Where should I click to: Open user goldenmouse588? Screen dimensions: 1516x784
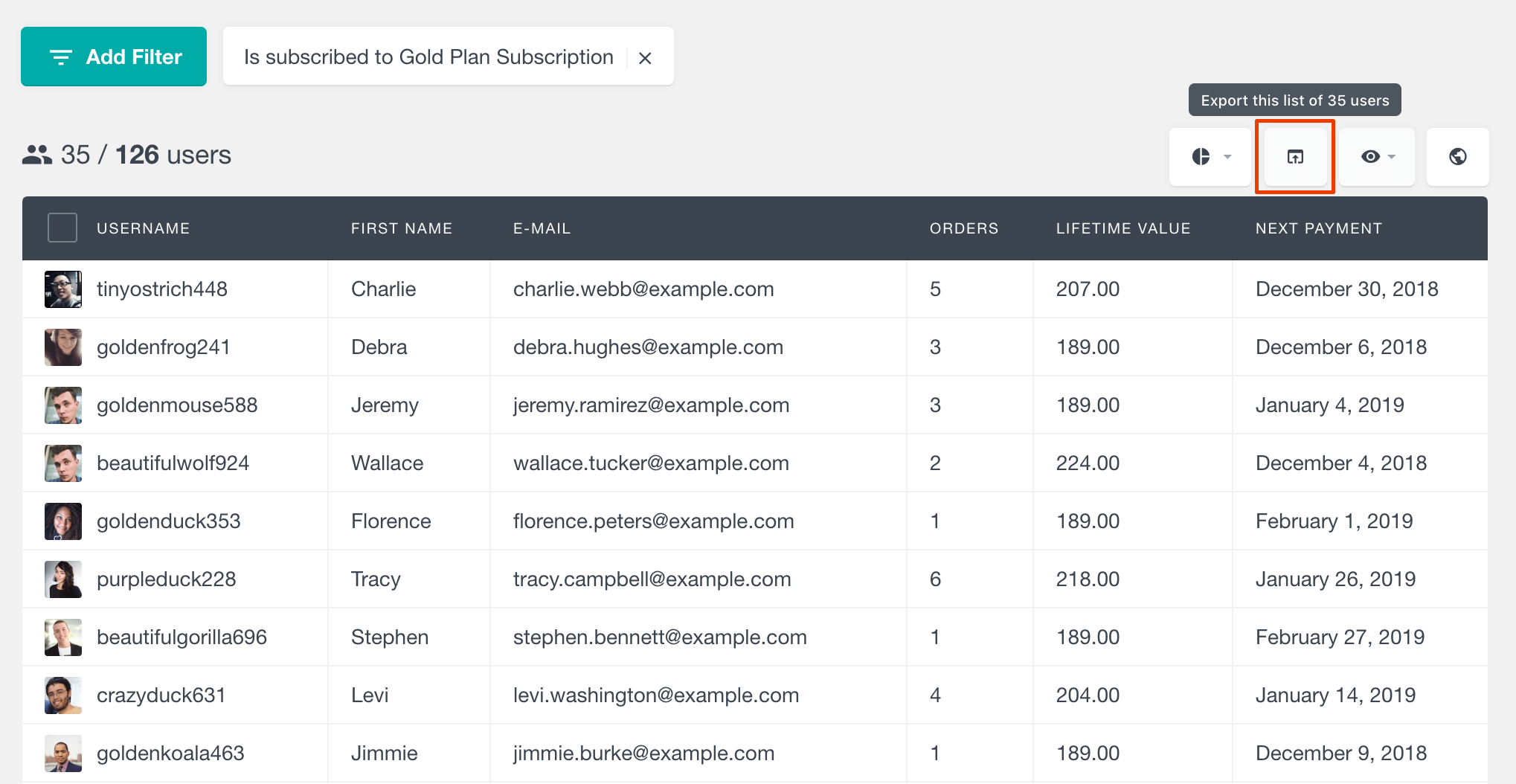tap(177, 405)
